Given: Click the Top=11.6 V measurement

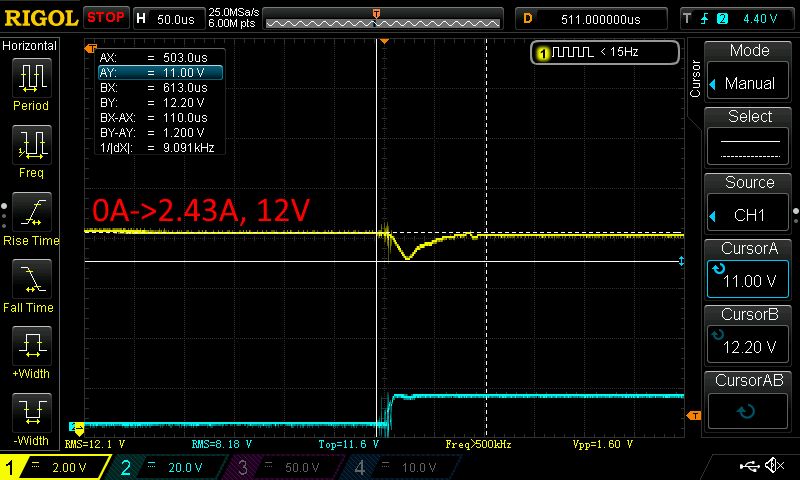Looking at the screenshot, I should 348,444.
